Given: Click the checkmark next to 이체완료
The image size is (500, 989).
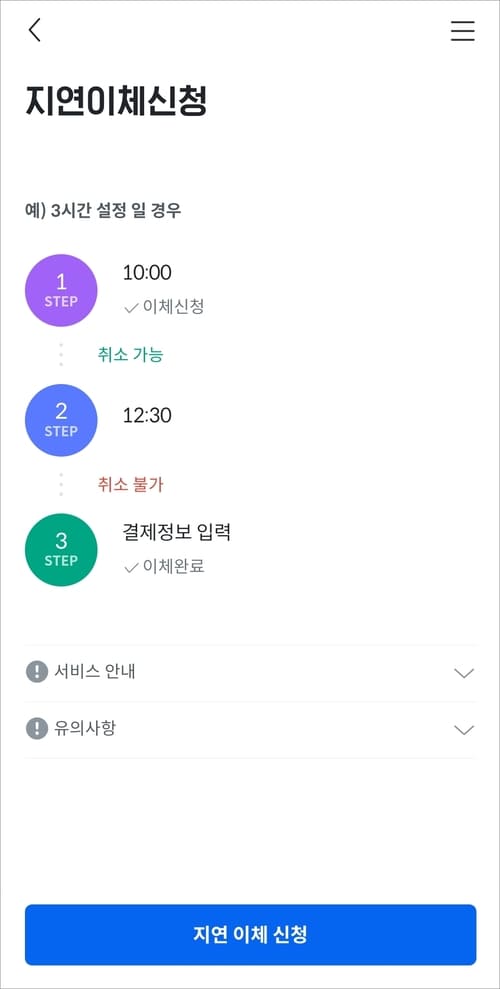Looking at the screenshot, I should pos(131,567).
